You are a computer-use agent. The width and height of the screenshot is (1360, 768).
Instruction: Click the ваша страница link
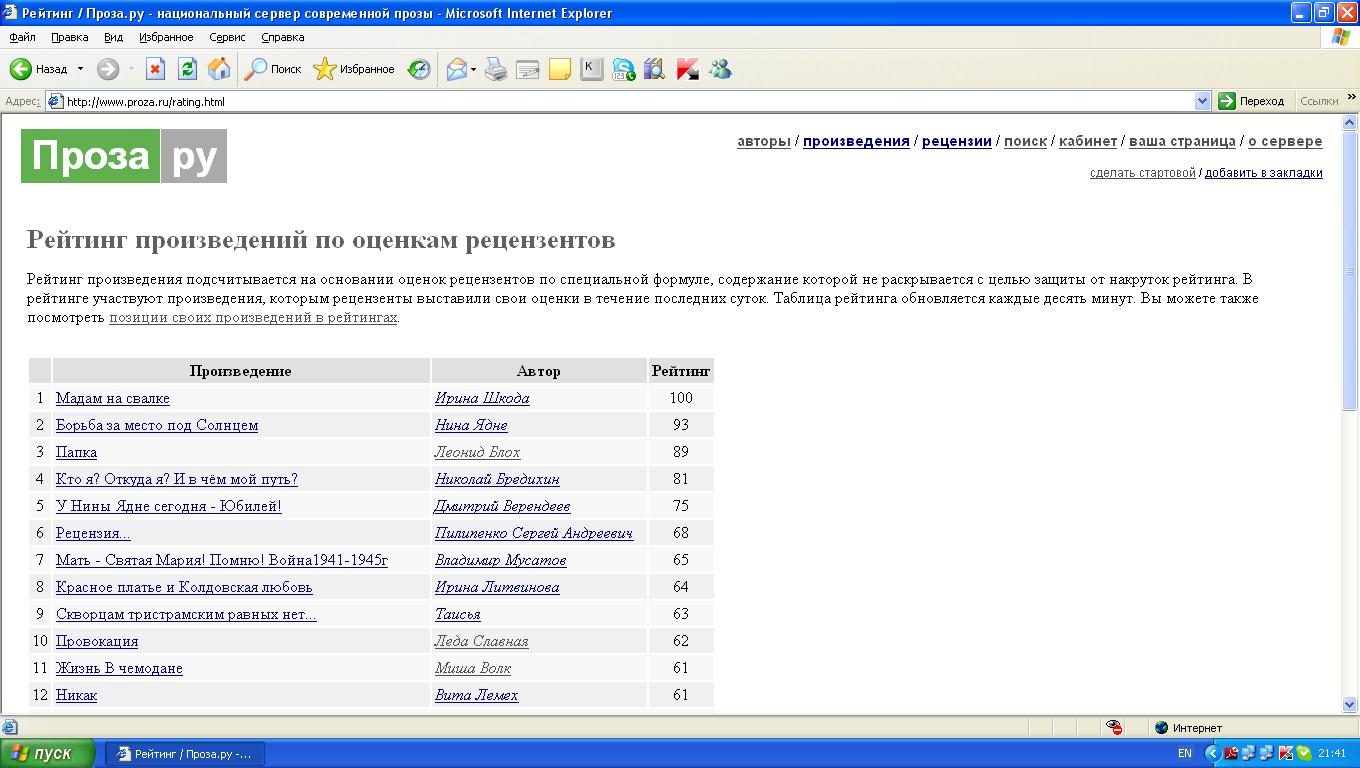[x=1182, y=141]
